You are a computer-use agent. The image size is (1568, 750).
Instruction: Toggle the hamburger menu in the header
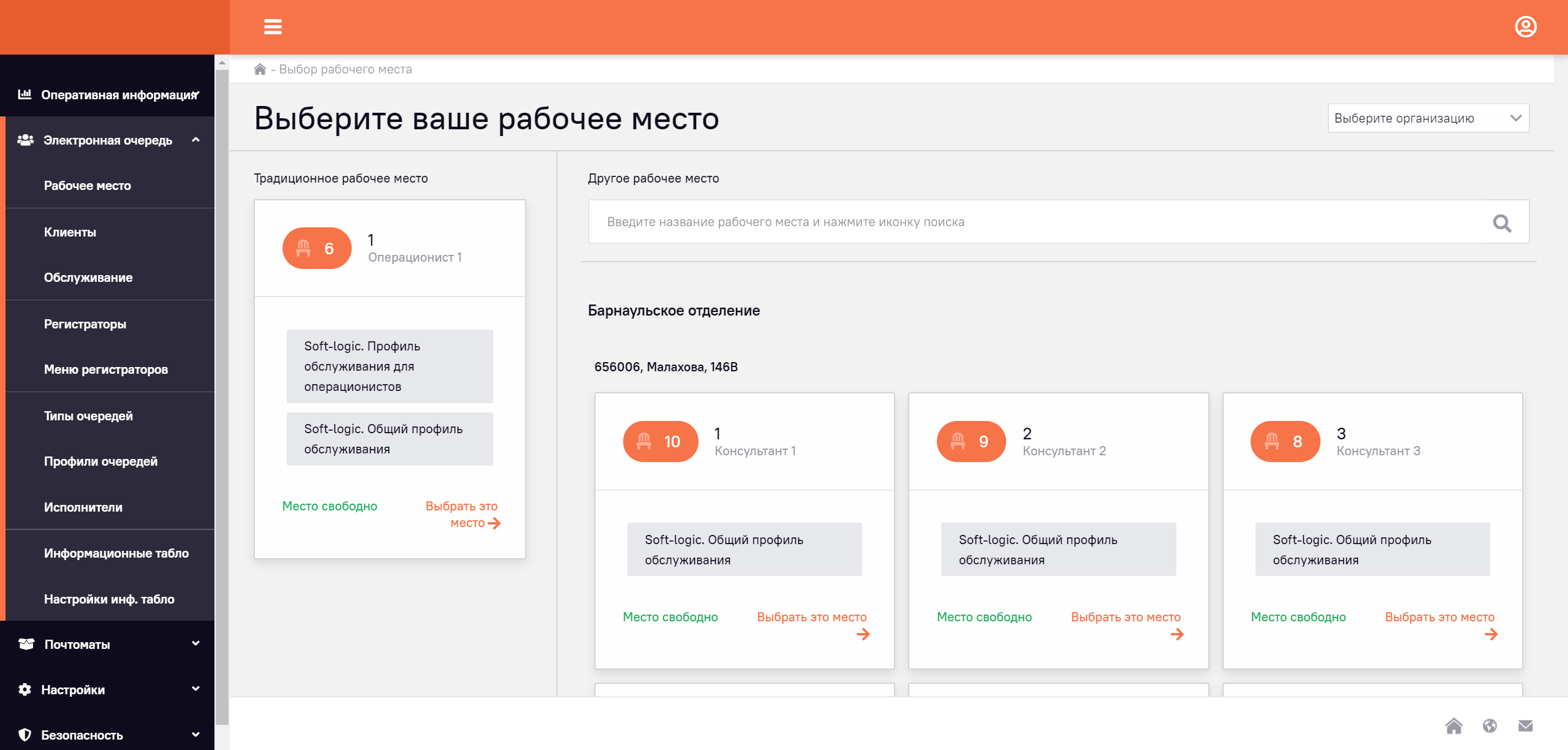[273, 27]
